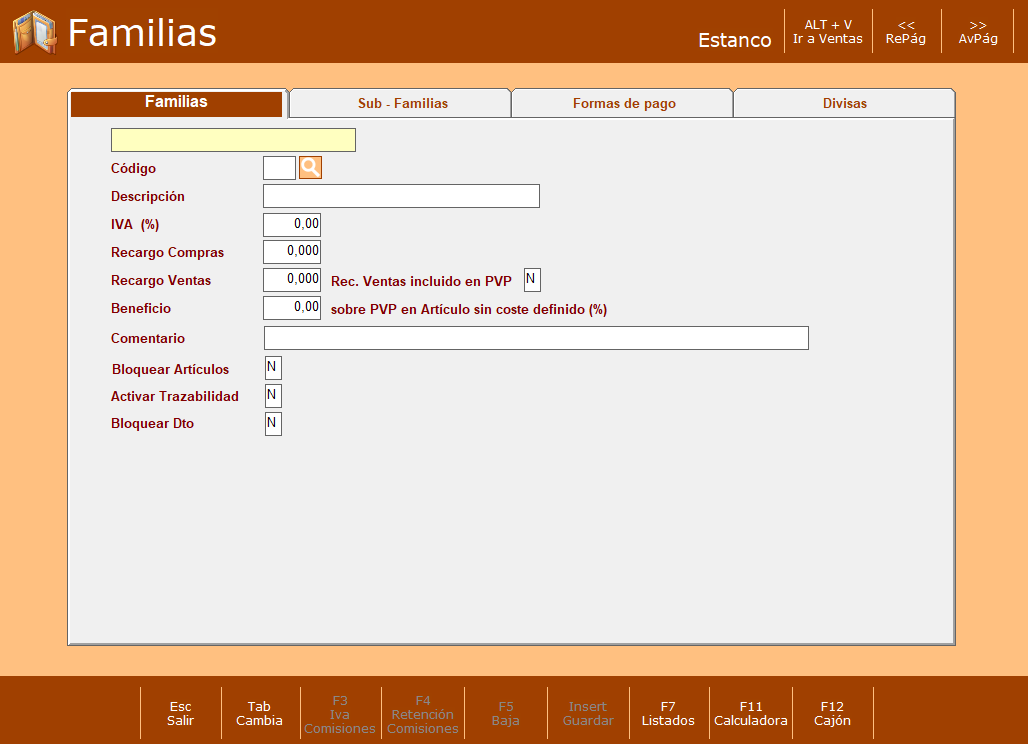Click ALT + V Ir a Ventas button
Image resolution: width=1028 pixels, height=744 pixels.
coord(827,32)
